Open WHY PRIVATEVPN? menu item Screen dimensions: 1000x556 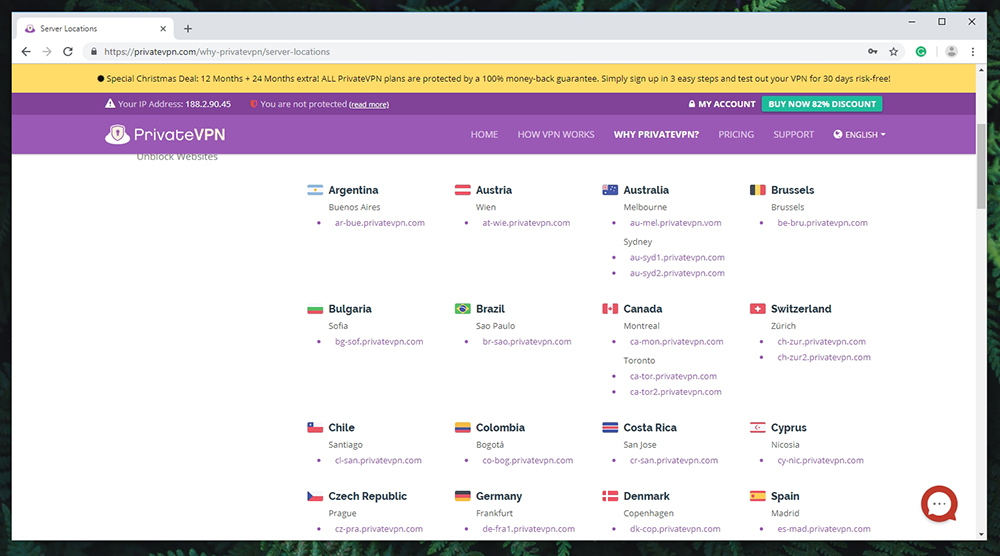[656, 135]
